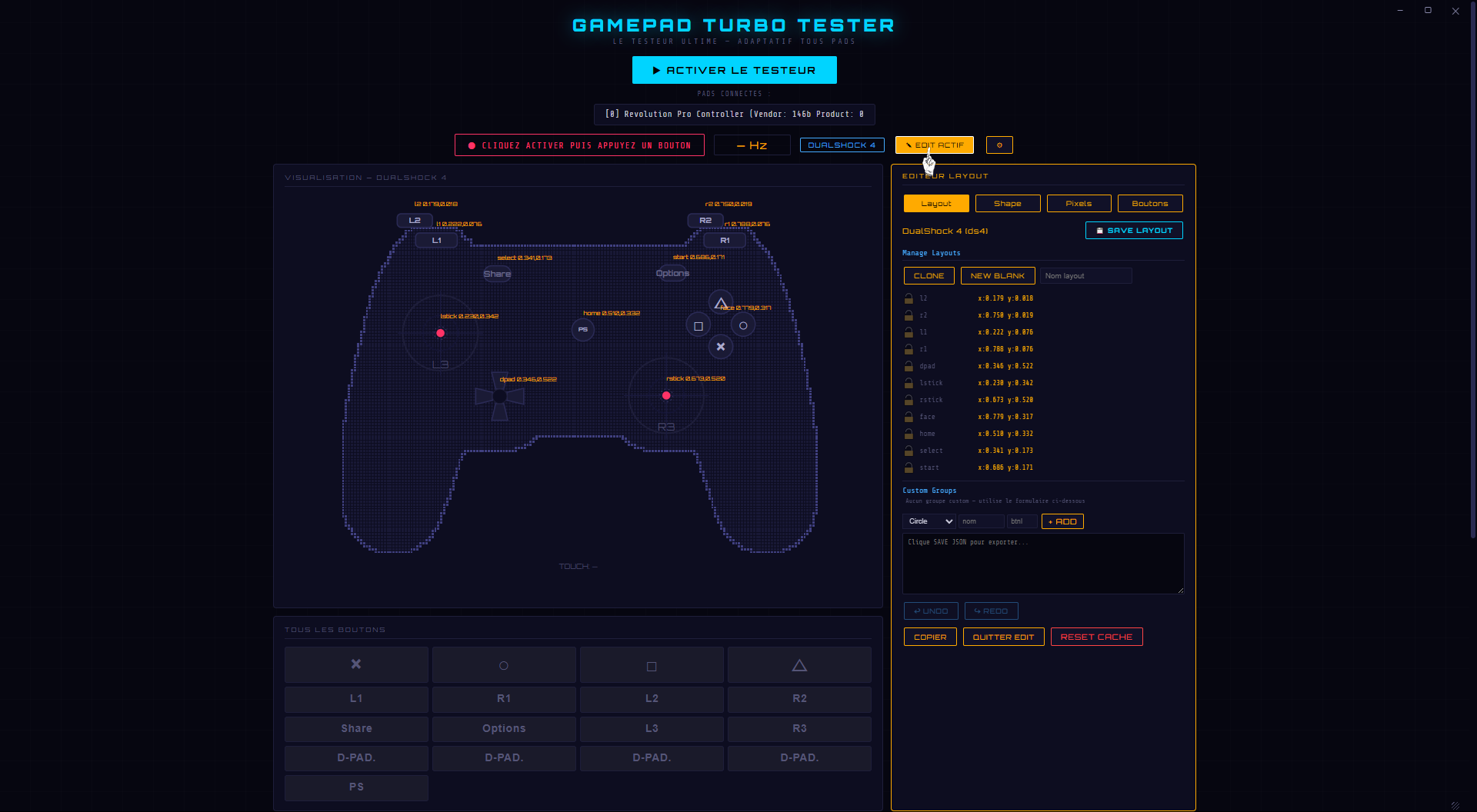1477x812 pixels.
Task: Toggle the lock icon for lstick row
Action: tap(909, 383)
